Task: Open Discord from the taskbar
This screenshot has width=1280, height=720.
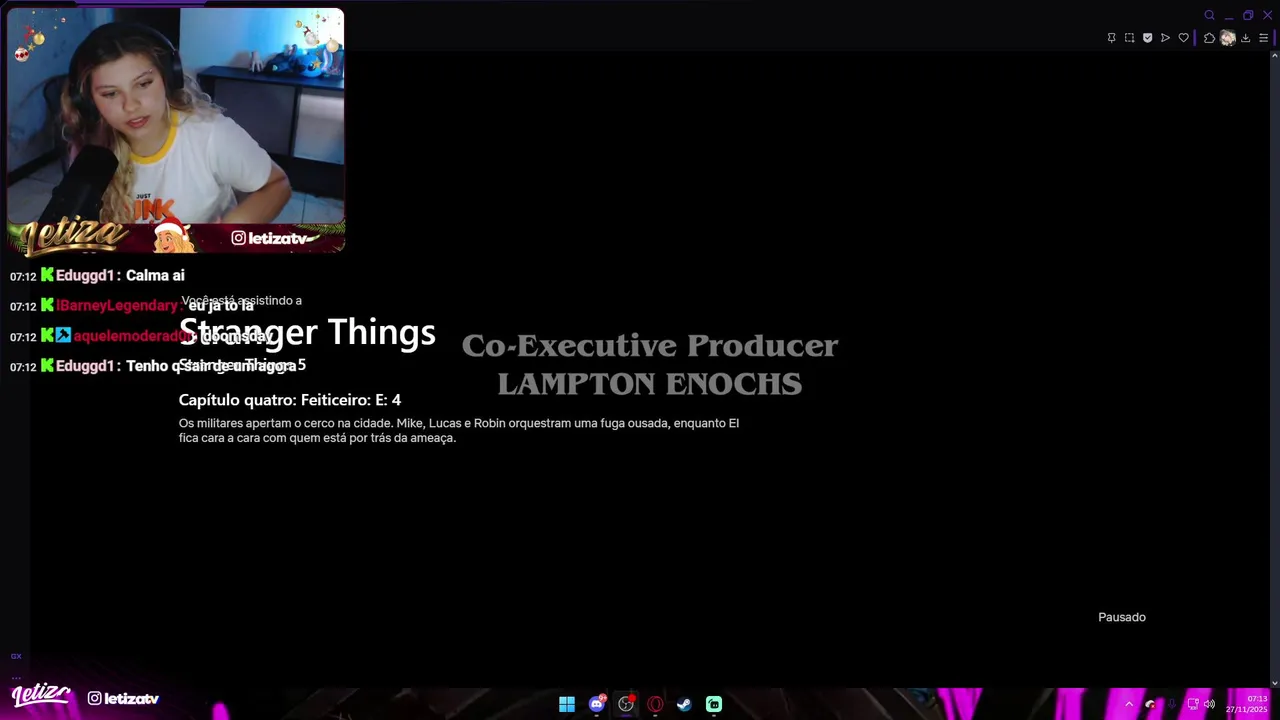Action: click(597, 704)
